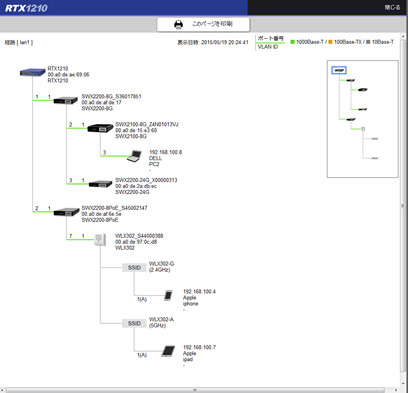Click the Apple iPad tablet icon
Screen dimensions: 408x393
tap(168, 351)
